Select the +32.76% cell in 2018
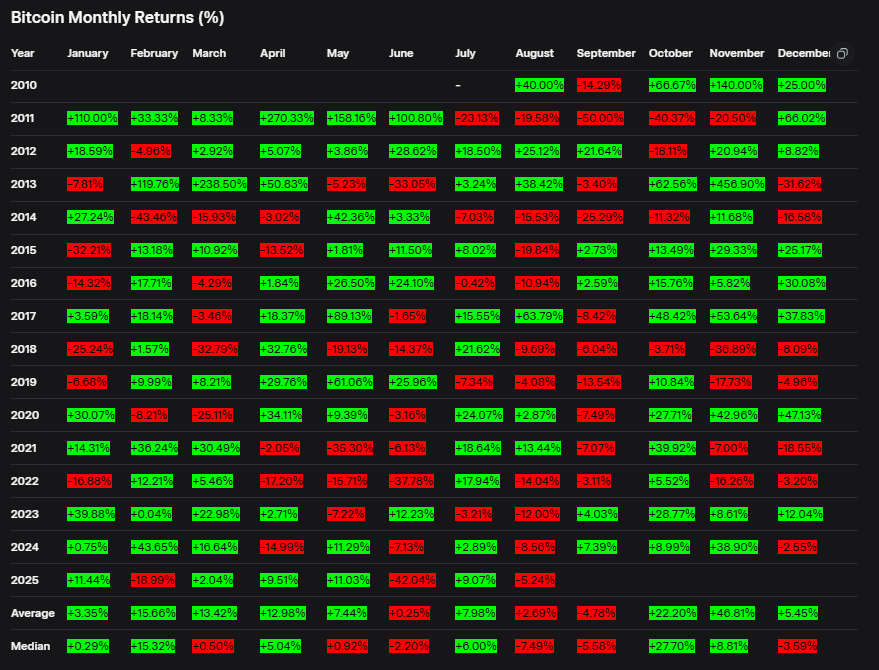The width and height of the screenshot is (879, 670). pyautogui.click(x=284, y=349)
